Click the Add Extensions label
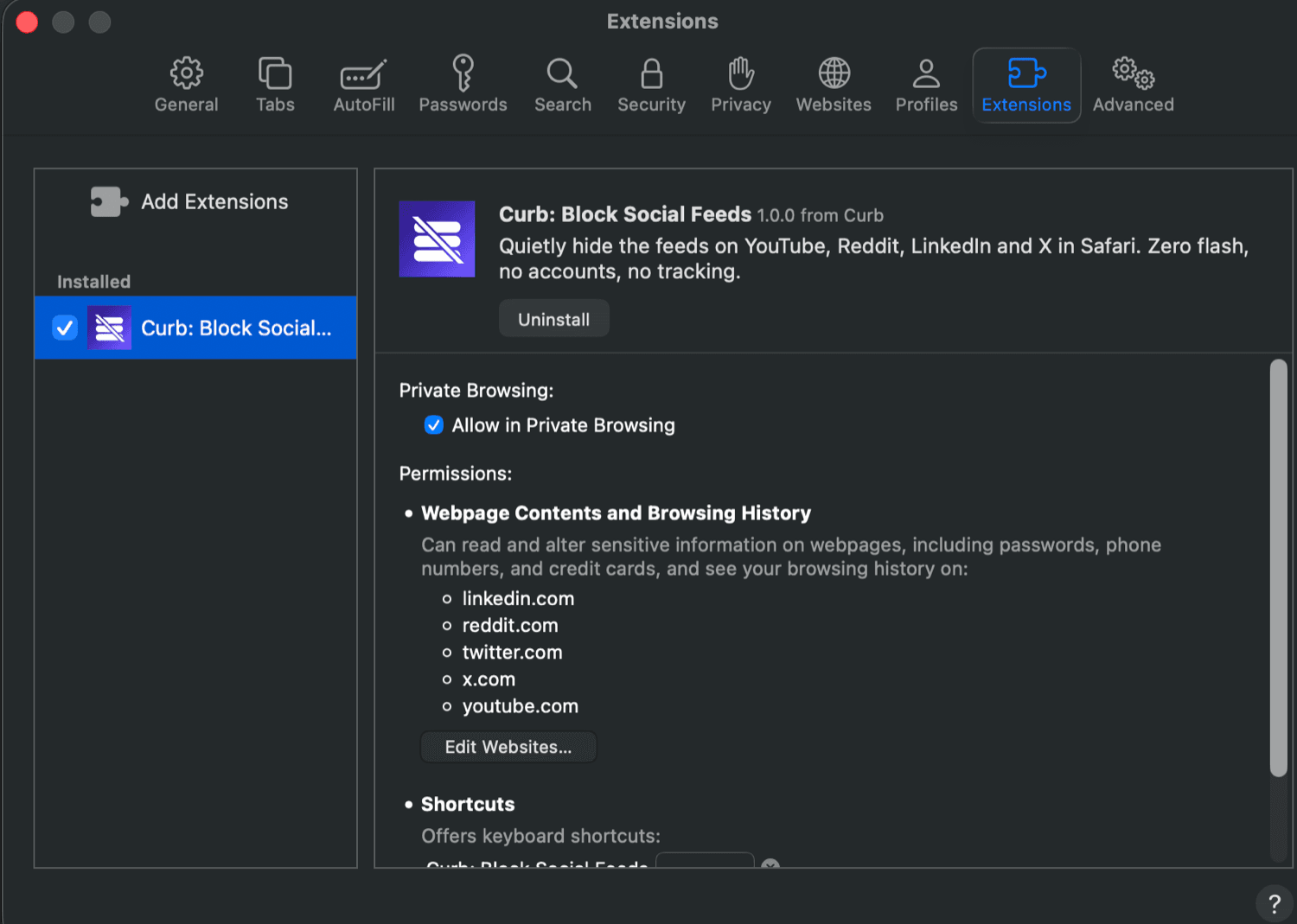This screenshot has width=1297, height=924. 214,201
